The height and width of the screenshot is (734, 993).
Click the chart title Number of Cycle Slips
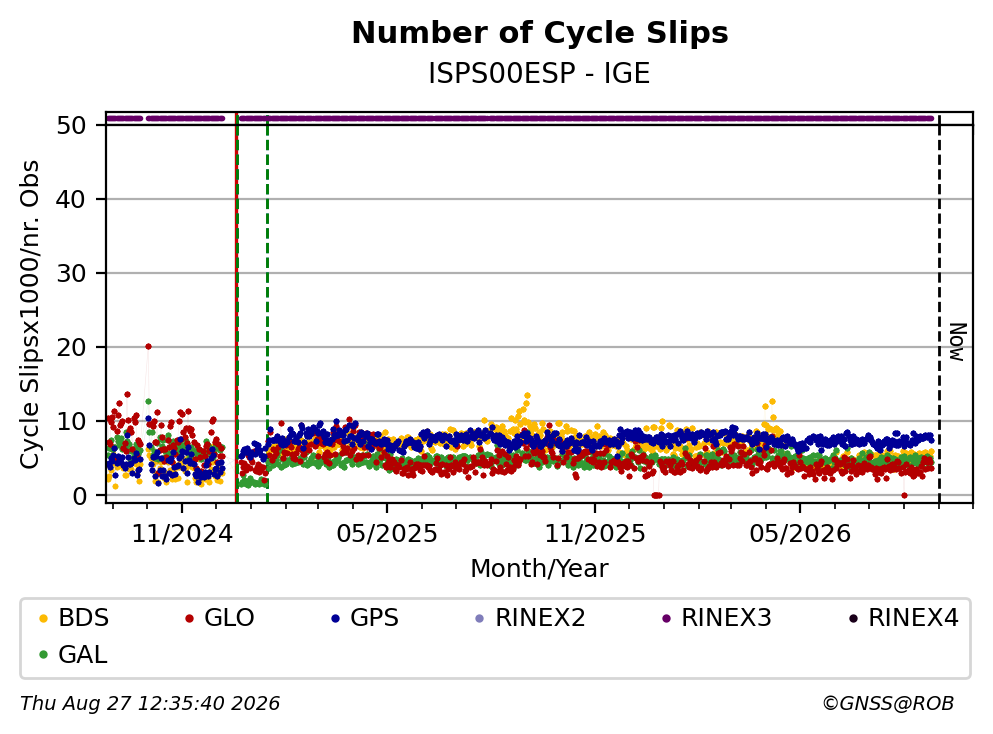(540, 33)
